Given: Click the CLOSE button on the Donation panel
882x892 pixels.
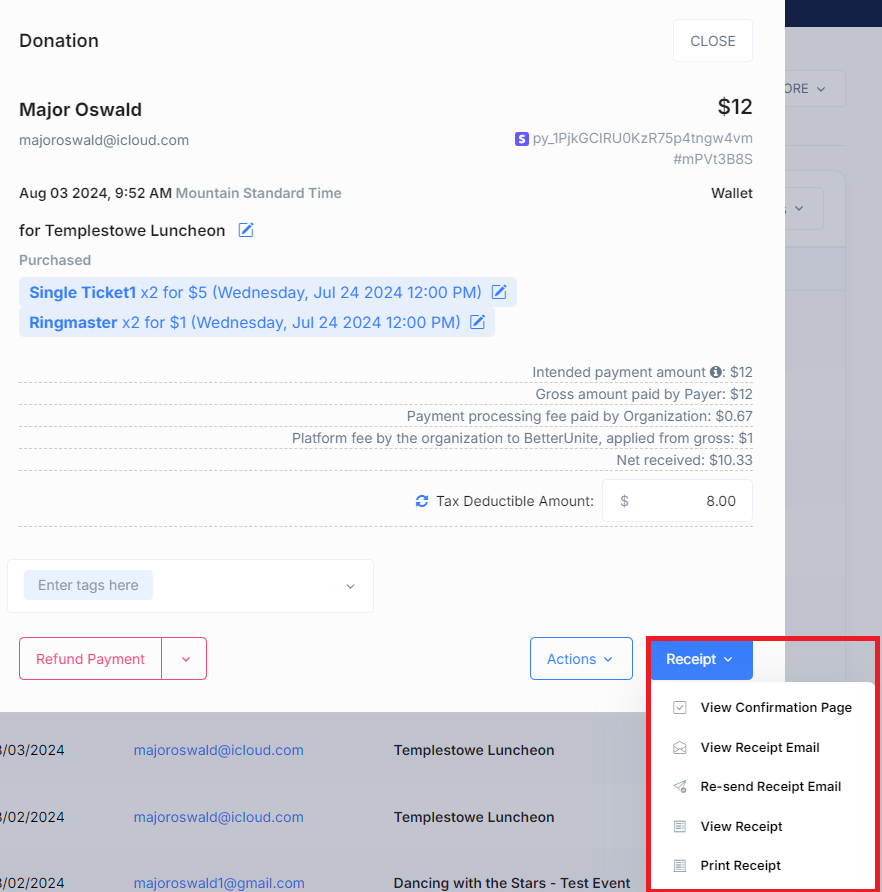Looking at the screenshot, I should click(x=712, y=40).
